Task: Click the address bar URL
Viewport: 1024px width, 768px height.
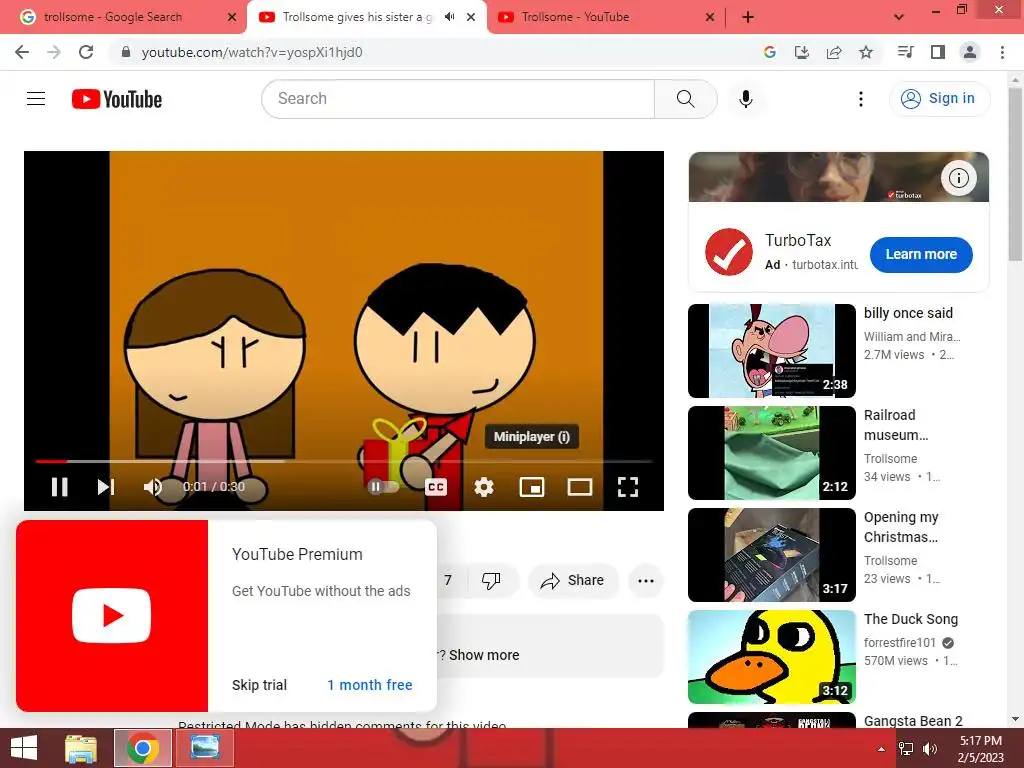Action: tap(252, 52)
